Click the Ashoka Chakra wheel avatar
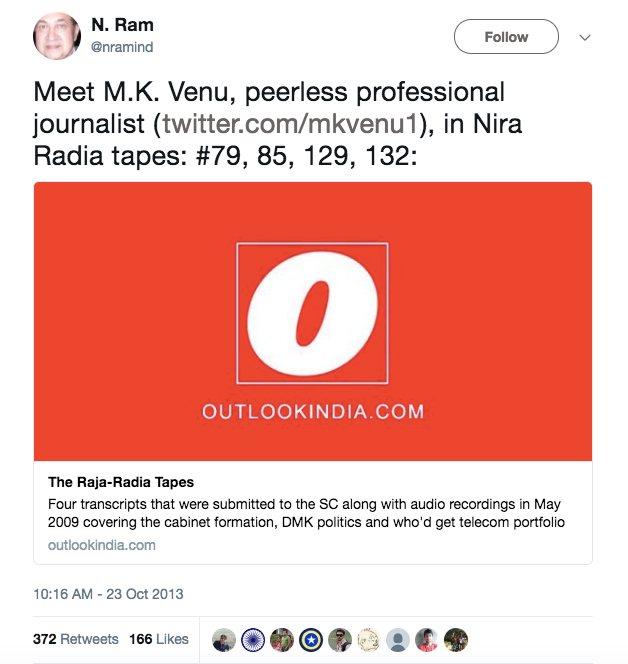 coord(254,640)
